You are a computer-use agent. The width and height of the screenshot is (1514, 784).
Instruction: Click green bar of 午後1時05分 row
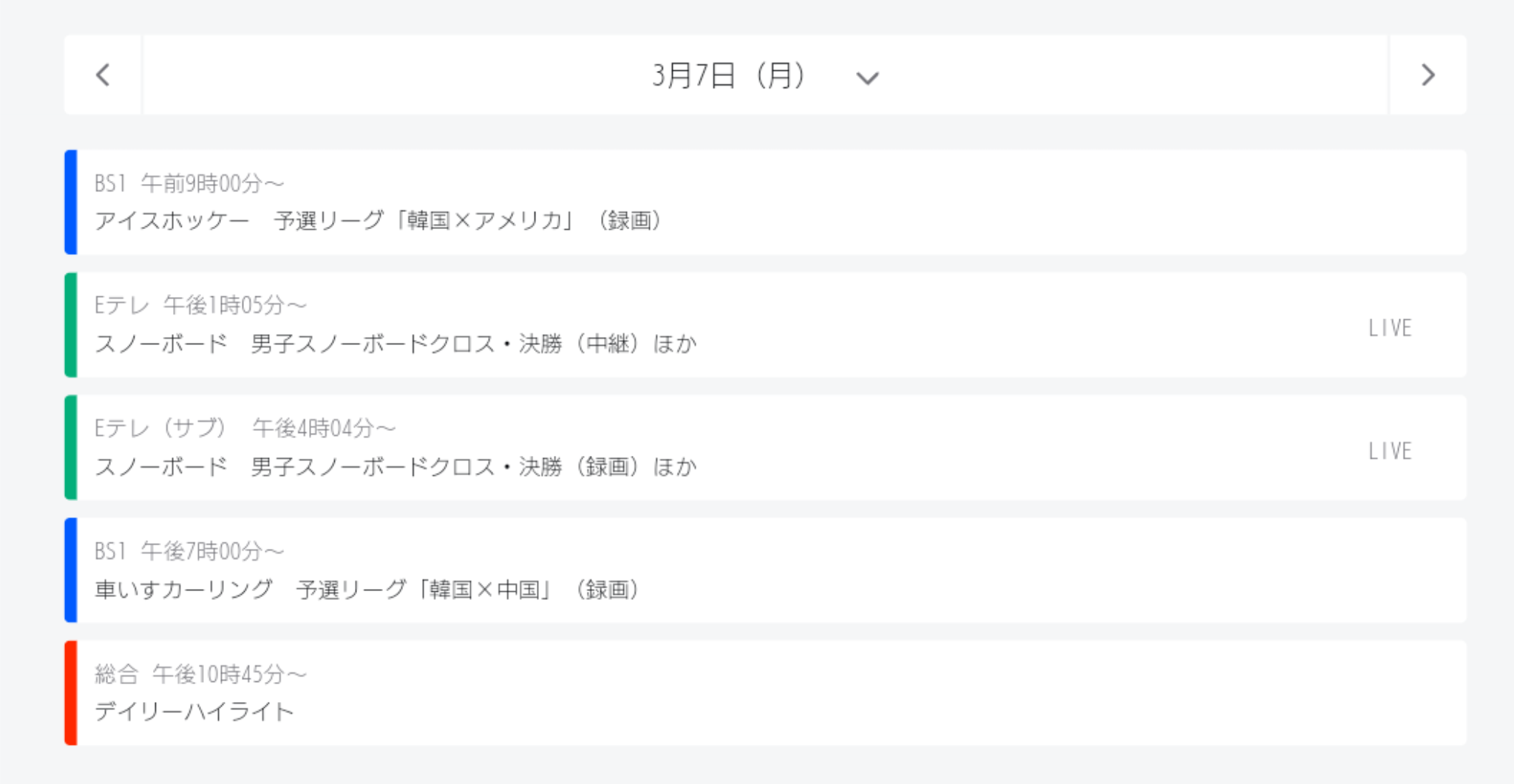pos(71,325)
